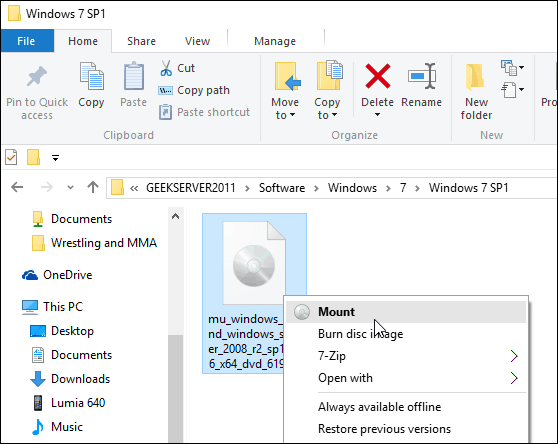Switch to the Share ribbon tab
The width and height of the screenshot is (558, 444).
(141, 41)
